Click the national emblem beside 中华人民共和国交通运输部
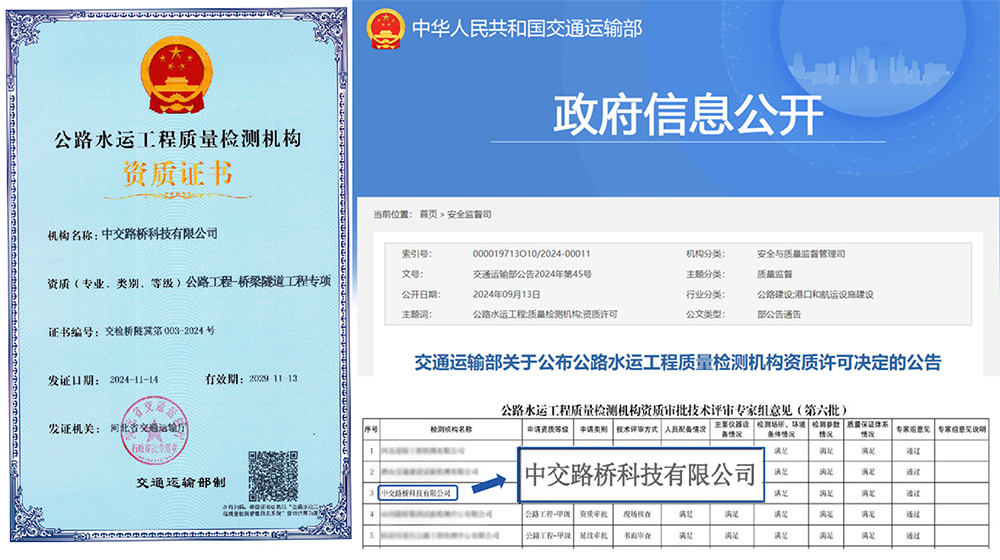The image size is (1000, 560). (x=386, y=28)
